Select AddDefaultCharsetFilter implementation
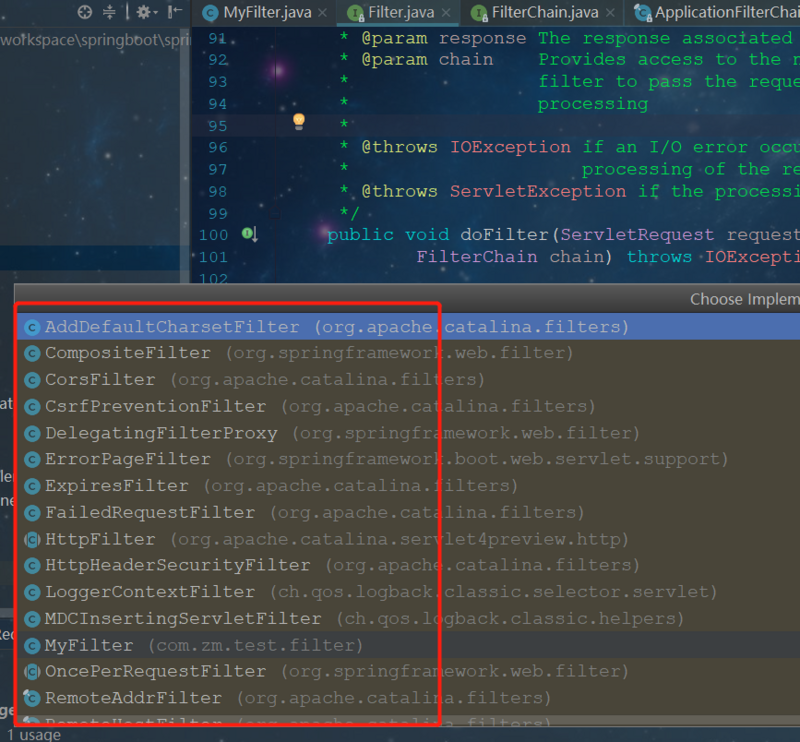The image size is (800, 742). tap(408, 327)
